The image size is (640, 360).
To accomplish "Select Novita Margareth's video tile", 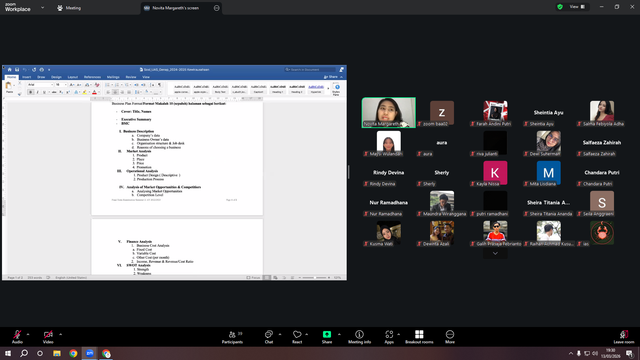I will (x=389, y=113).
